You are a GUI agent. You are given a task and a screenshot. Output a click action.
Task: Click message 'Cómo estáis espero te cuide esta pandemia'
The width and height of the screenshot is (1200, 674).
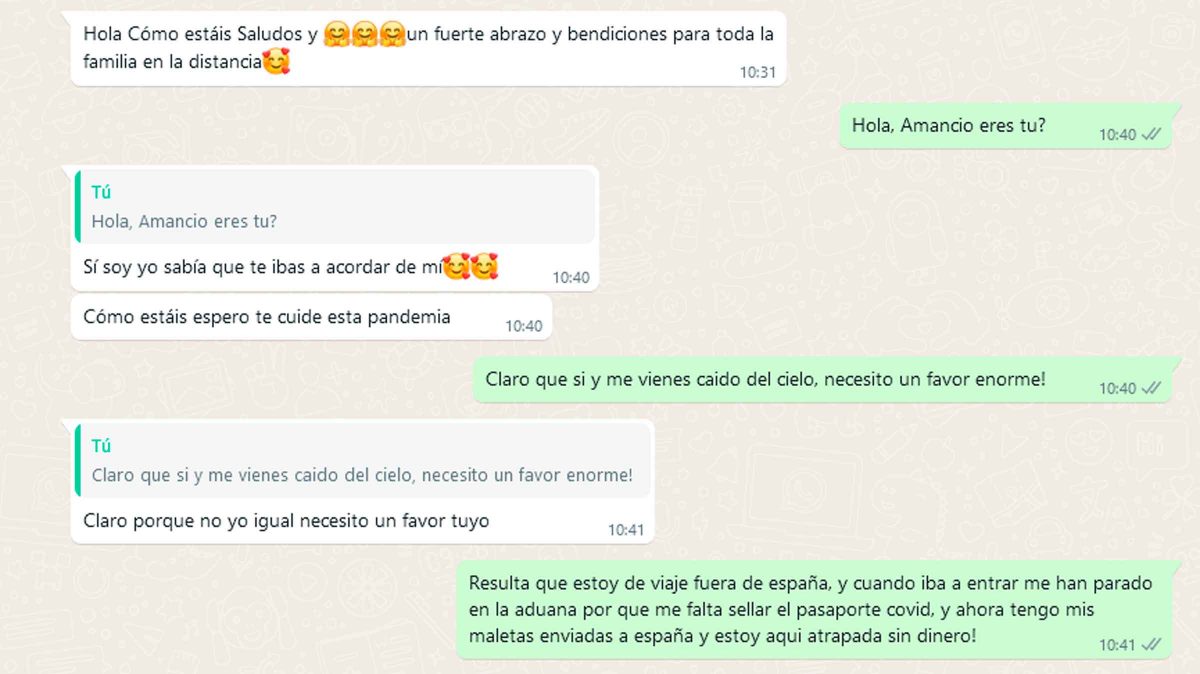[311, 317]
